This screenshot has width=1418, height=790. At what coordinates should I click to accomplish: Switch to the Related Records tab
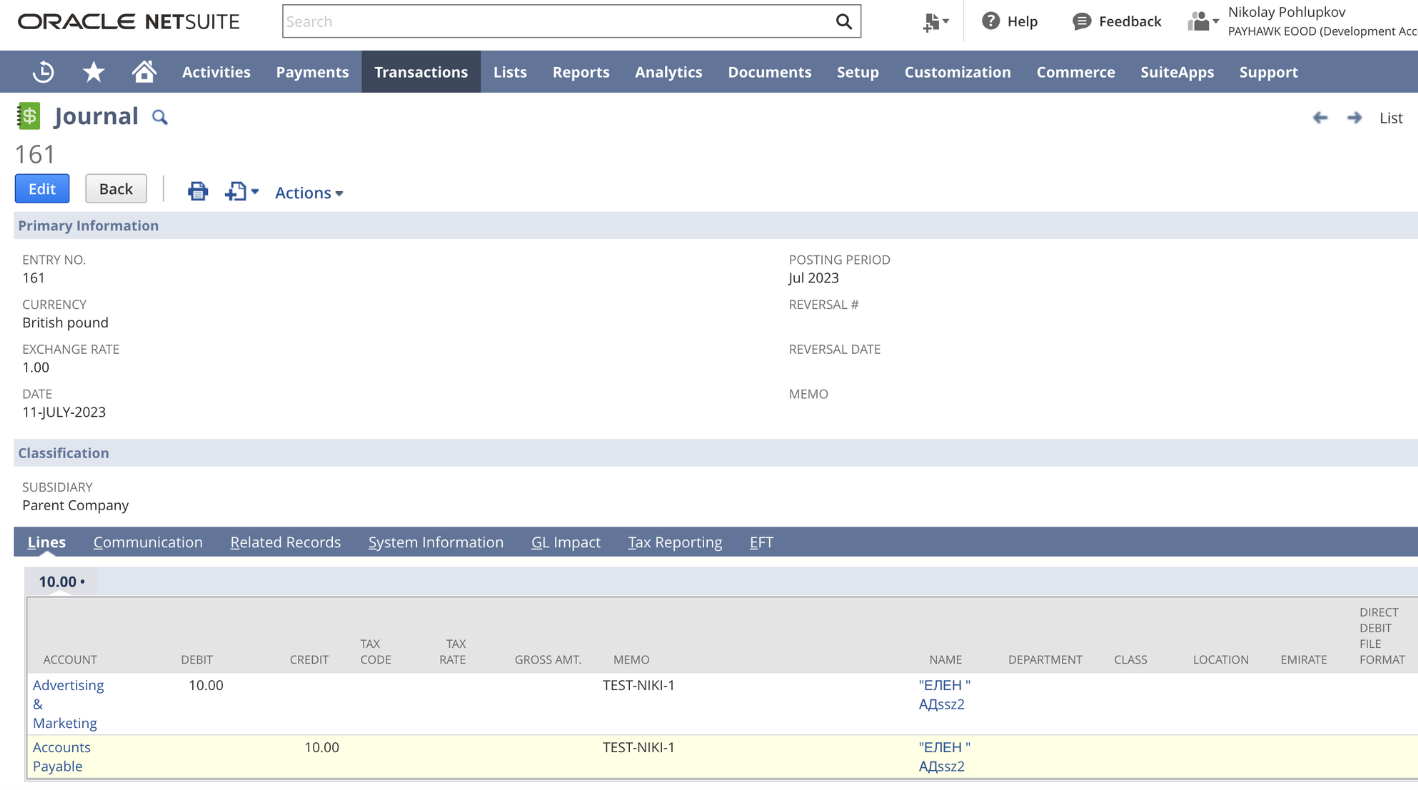[x=285, y=542]
